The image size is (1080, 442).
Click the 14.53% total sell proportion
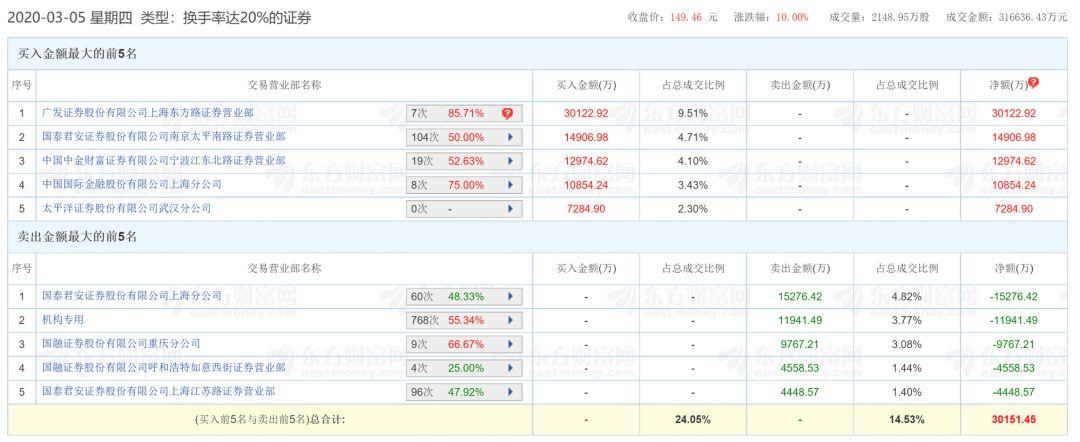coord(906,419)
